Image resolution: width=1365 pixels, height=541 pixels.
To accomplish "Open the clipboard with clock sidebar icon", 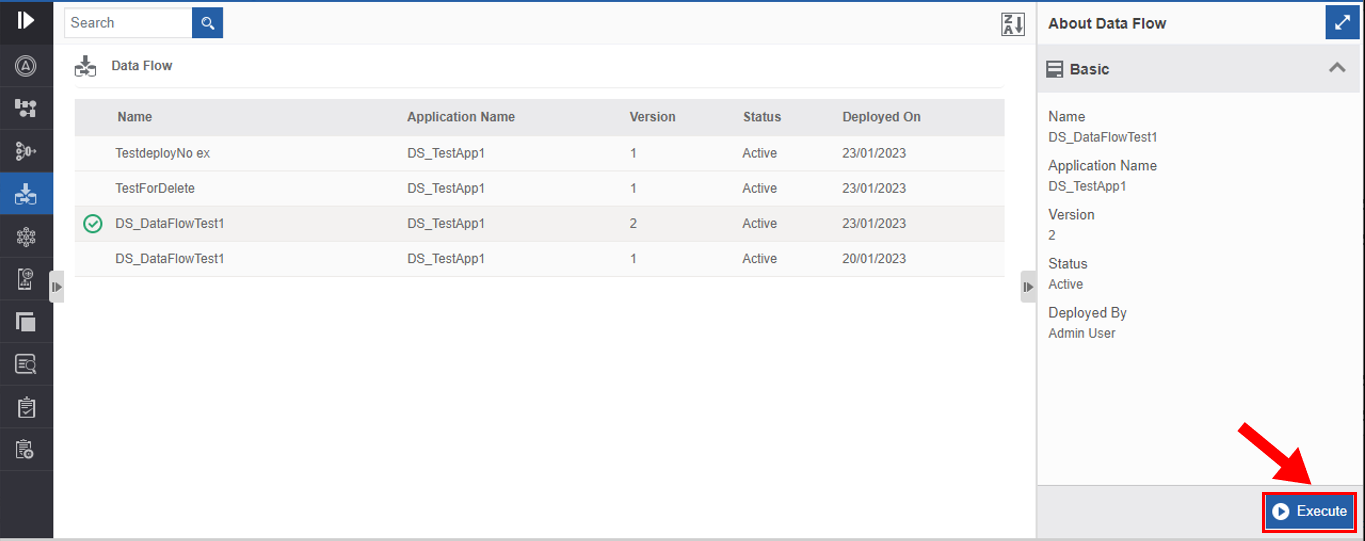I will pyautogui.click(x=26, y=450).
